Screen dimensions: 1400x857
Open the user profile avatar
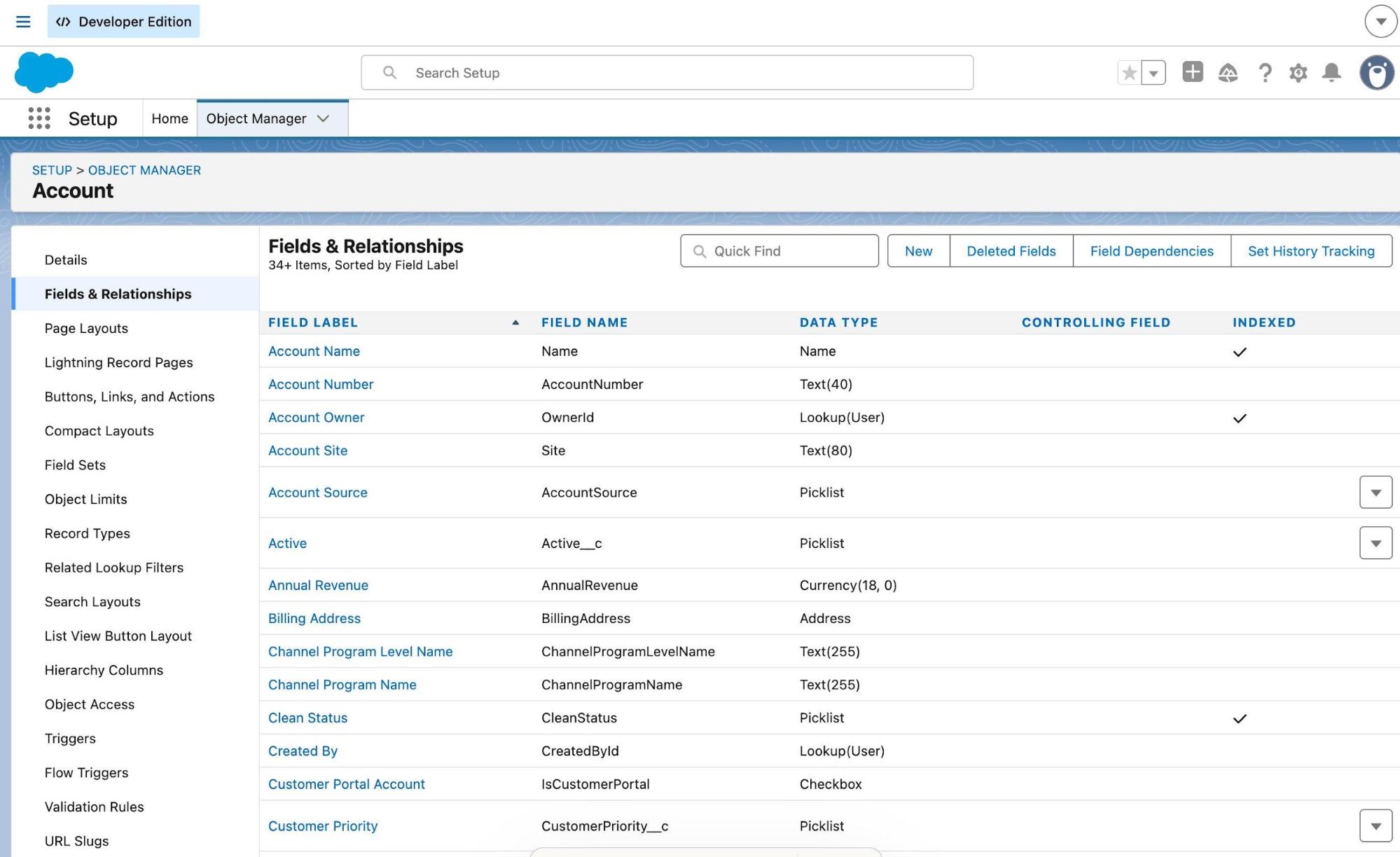1377,72
